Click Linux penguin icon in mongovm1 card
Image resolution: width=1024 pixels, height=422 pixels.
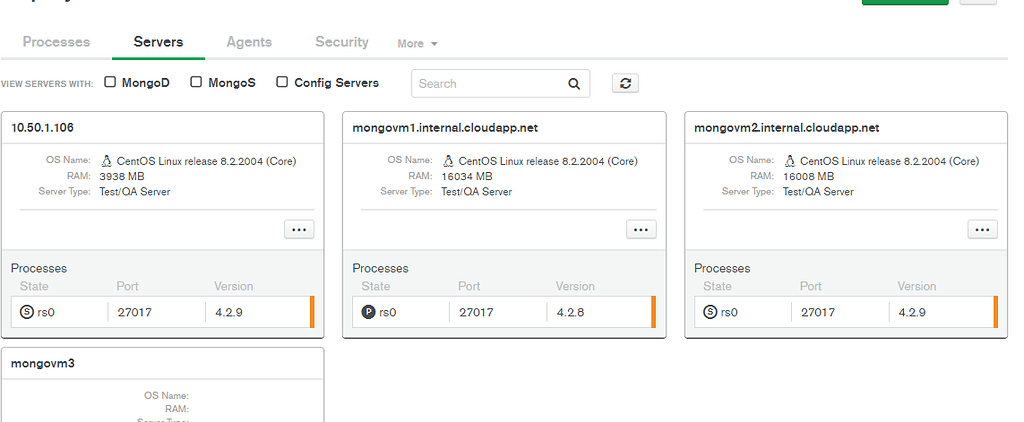point(448,161)
